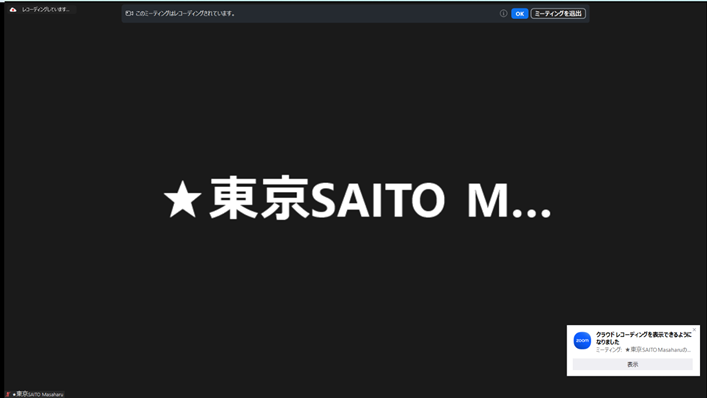Click the Zoom logo in the notification

[x=582, y=341]
